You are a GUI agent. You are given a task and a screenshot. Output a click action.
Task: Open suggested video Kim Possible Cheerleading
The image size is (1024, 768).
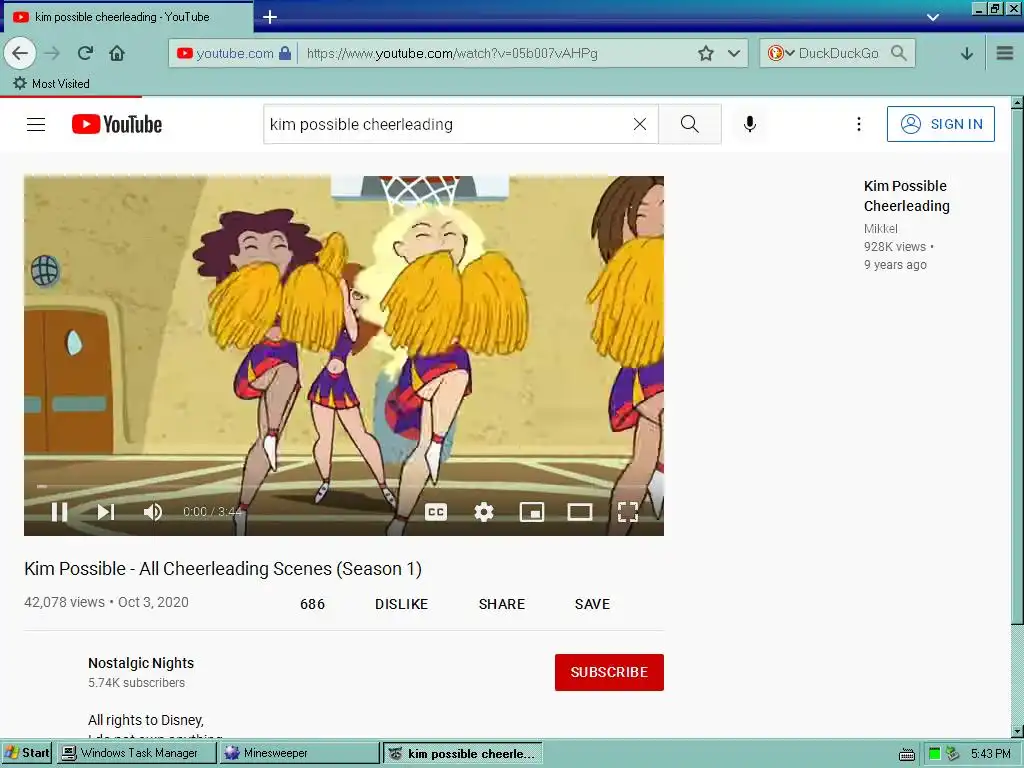click(906, 196)
